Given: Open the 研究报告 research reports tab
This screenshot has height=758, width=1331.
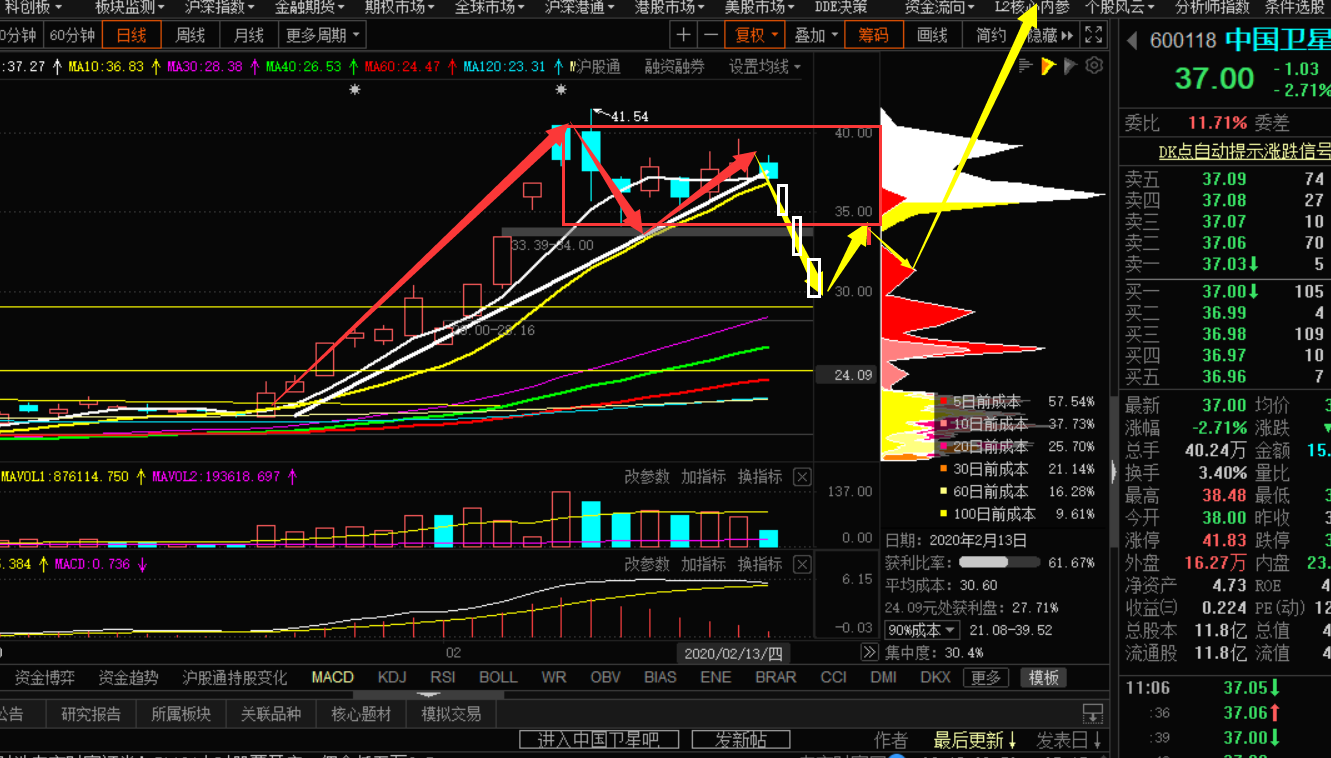Looking at the screenshot, I should pos(91,714).
